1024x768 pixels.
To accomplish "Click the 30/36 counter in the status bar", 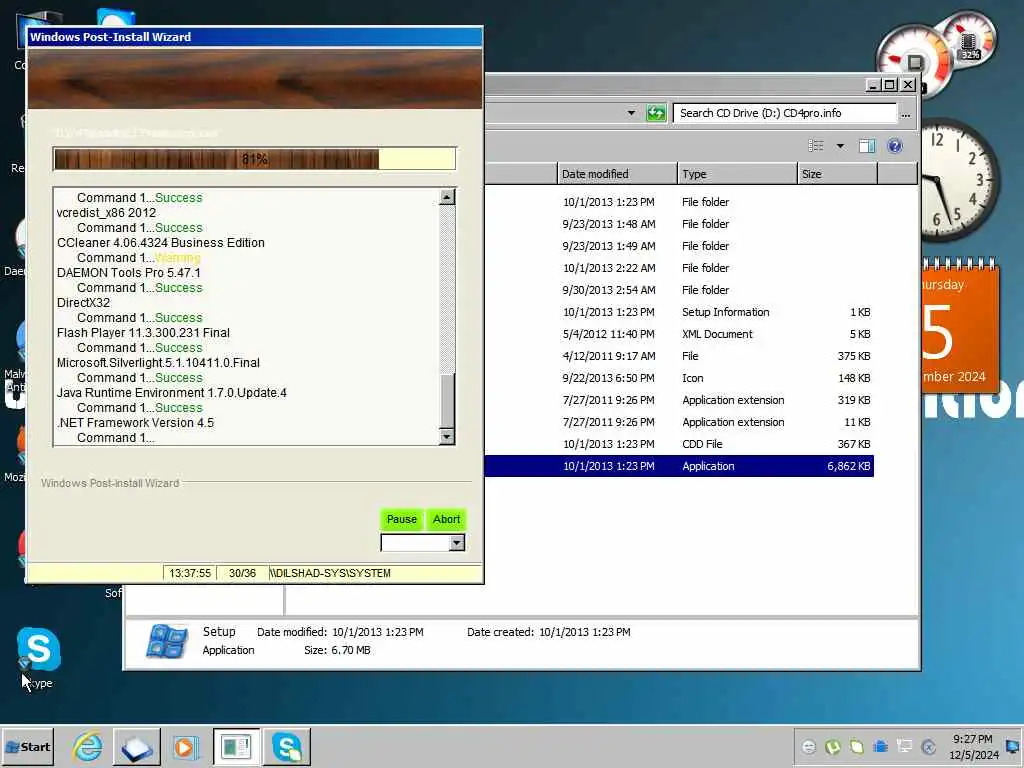I will point(242,573).
